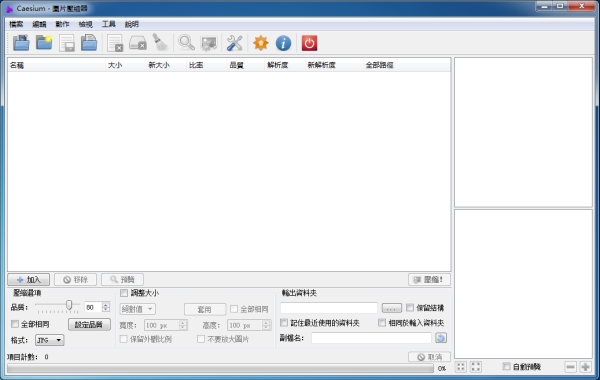600x380 pixels.
Task: Click the blue About info icon
Action: tap(283, 43)
